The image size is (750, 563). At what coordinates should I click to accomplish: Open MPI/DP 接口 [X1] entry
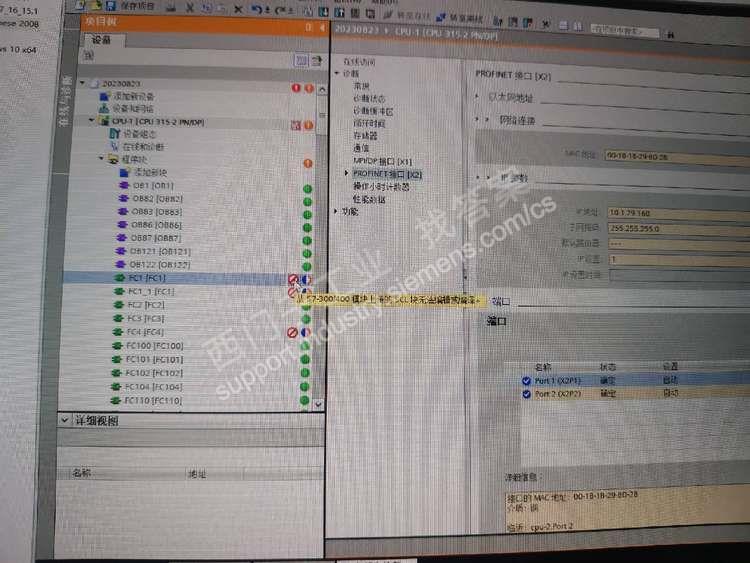coord(382,161)
